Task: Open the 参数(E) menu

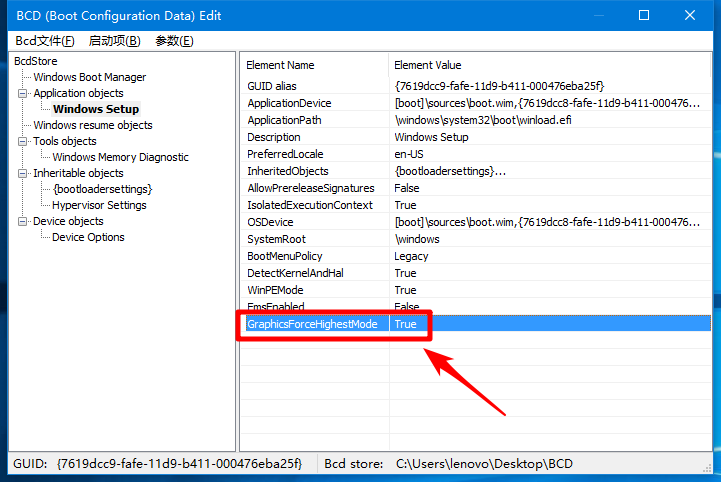Action: point(174,40)
